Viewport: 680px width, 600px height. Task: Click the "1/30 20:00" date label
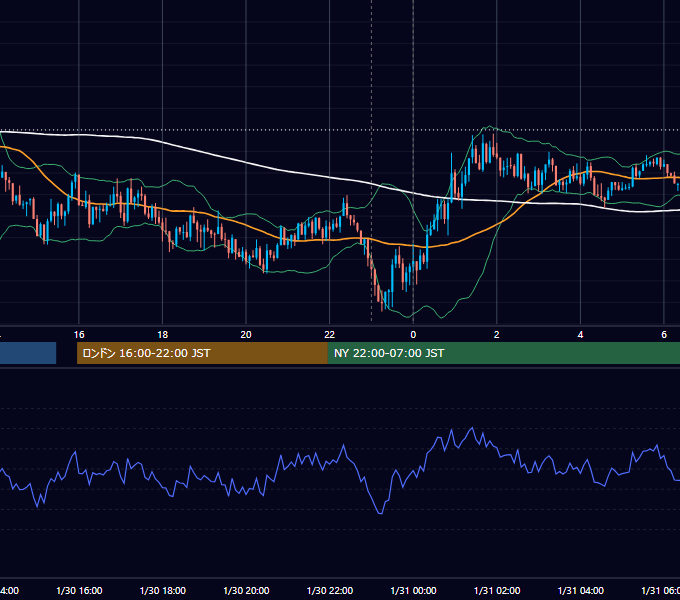point(246,590)
